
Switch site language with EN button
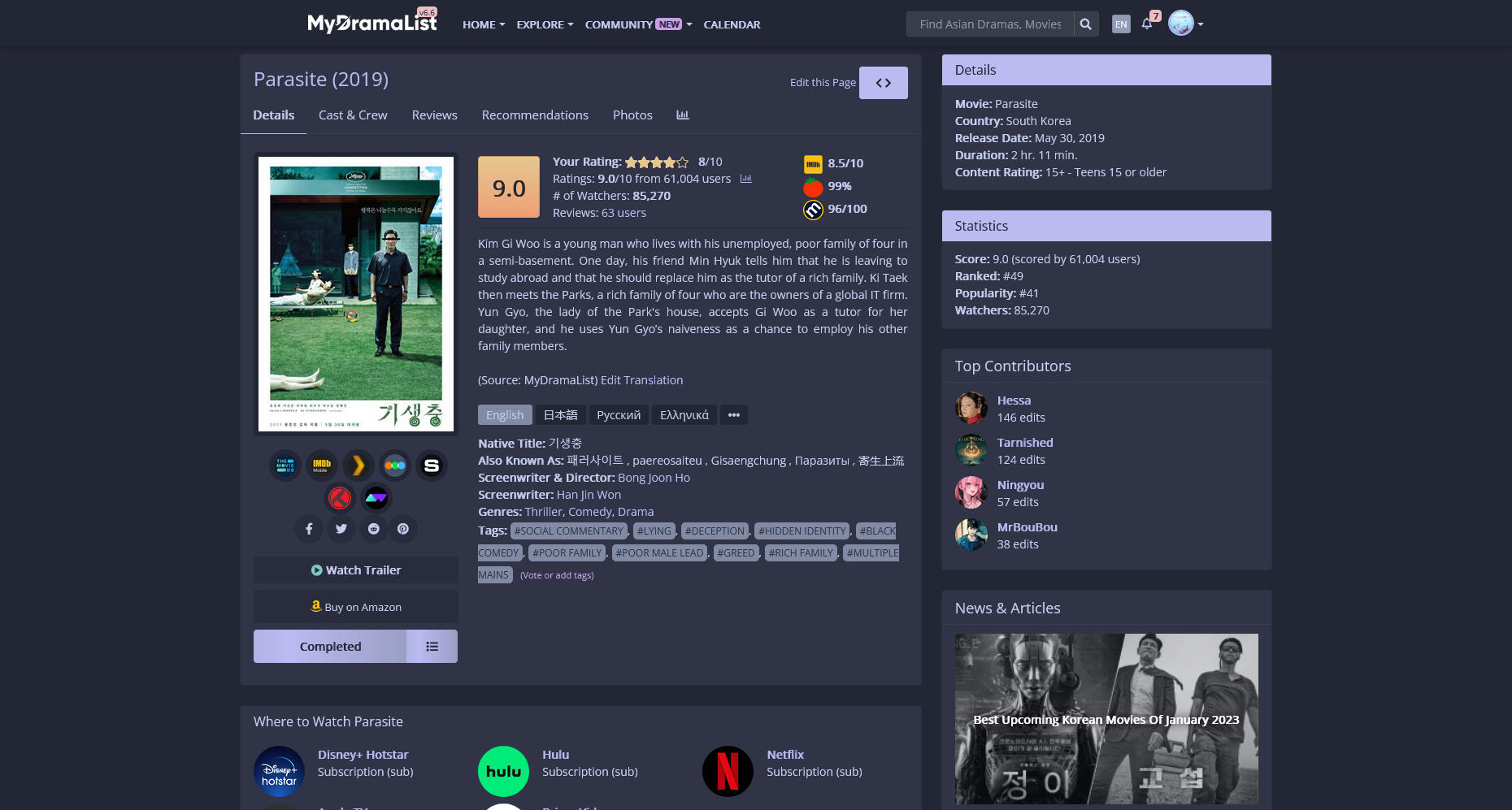1121,24
